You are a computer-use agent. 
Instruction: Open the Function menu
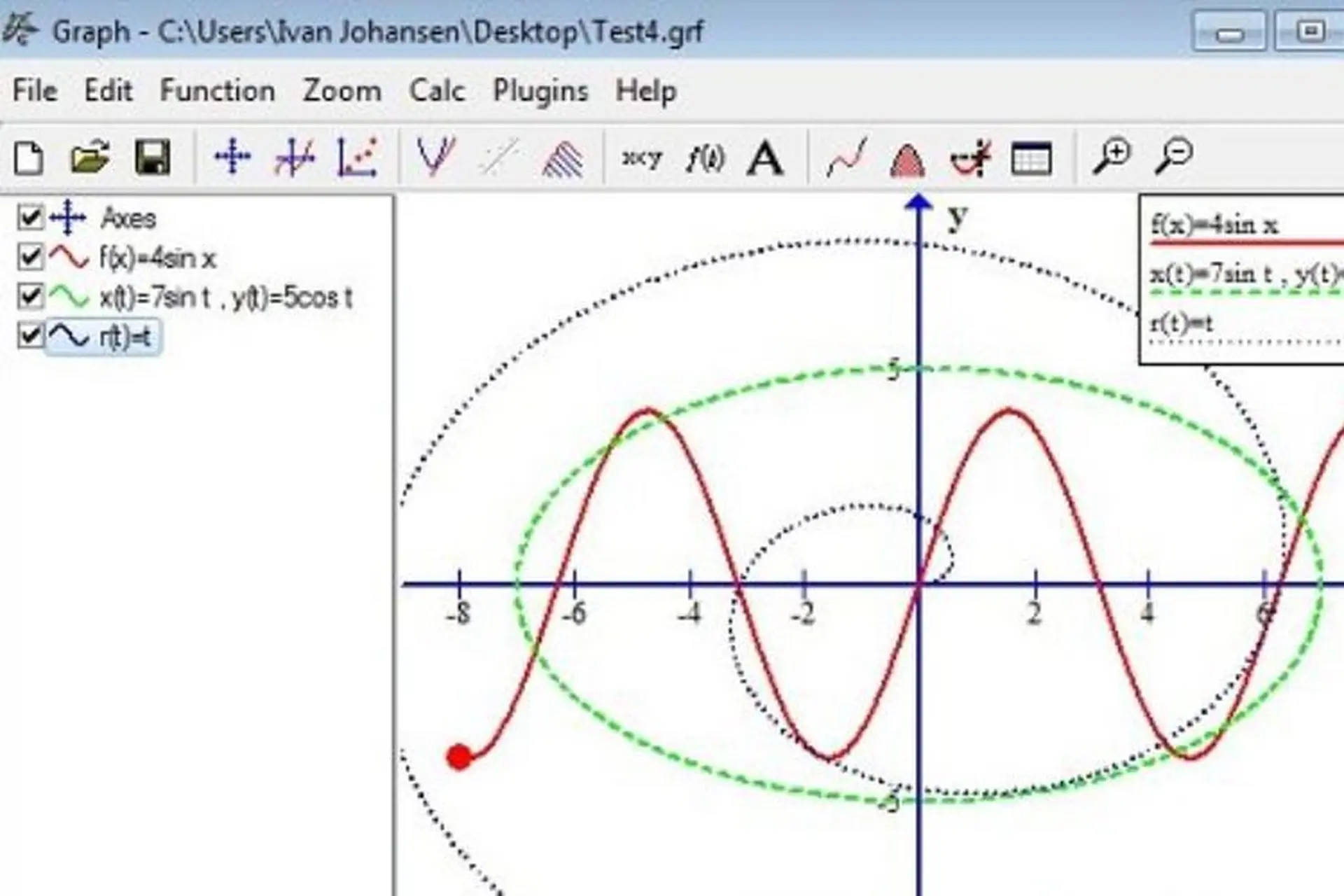click(x=217, y=91)
